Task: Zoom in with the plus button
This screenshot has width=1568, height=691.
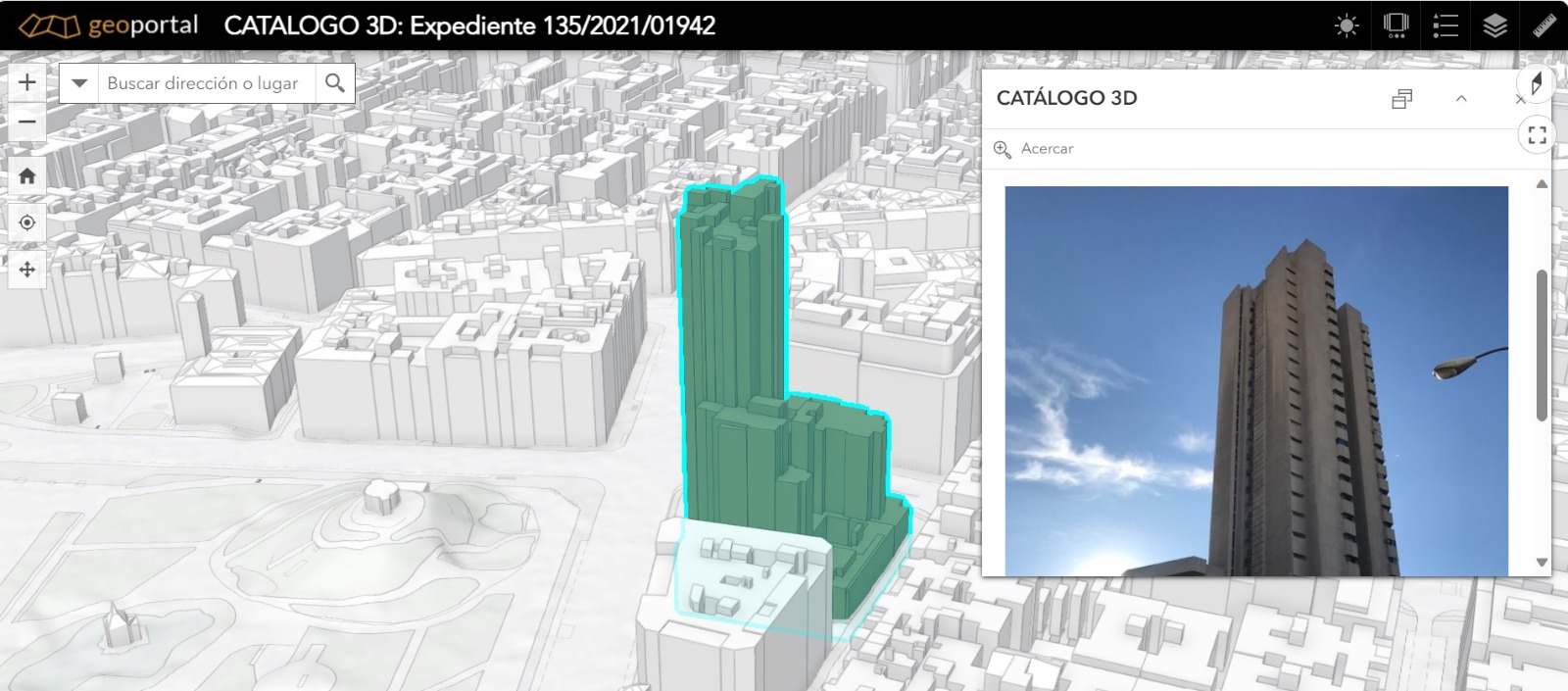Action: (x=27, y=83)
